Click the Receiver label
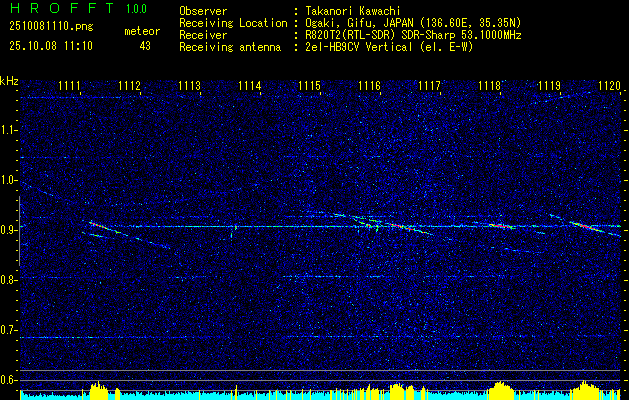The height and width of the screenshot is (400, 629). (203, 35)
